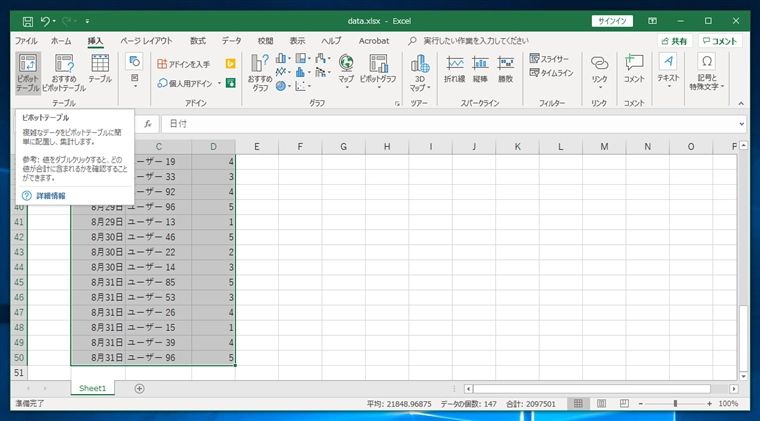Image resolution: width=760 pixels, height=421 pixels.
Task: Switch to Page Layout view in status bar
Action: [599, 404]
